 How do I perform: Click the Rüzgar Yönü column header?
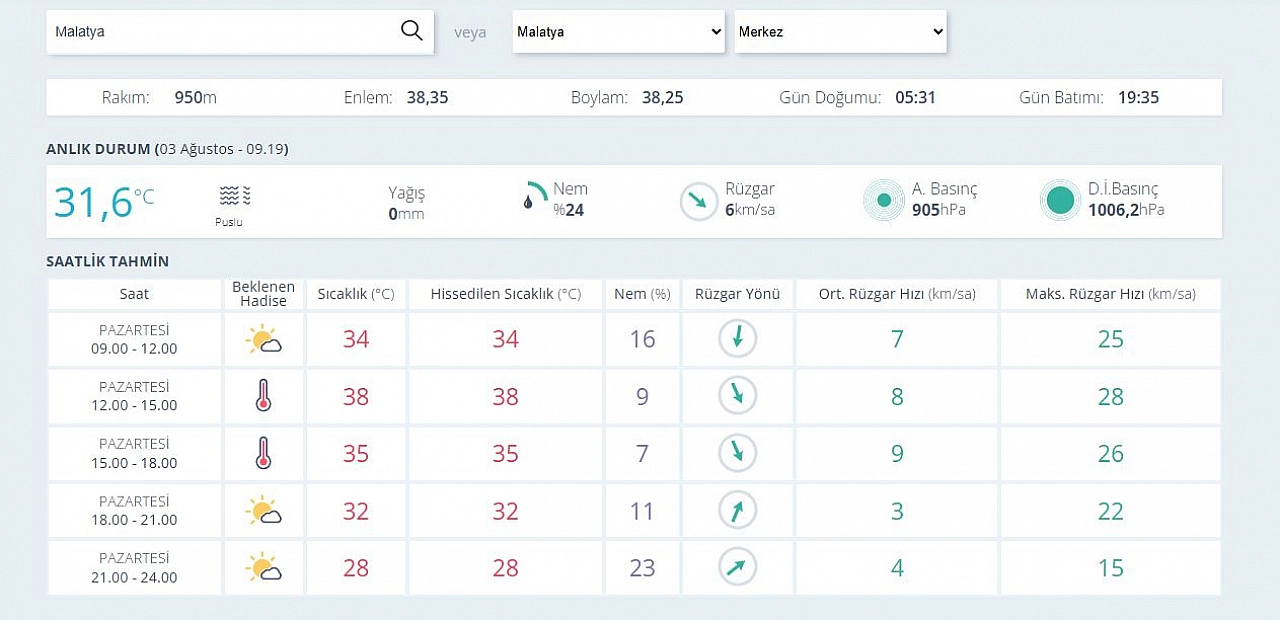click(738, 294)
